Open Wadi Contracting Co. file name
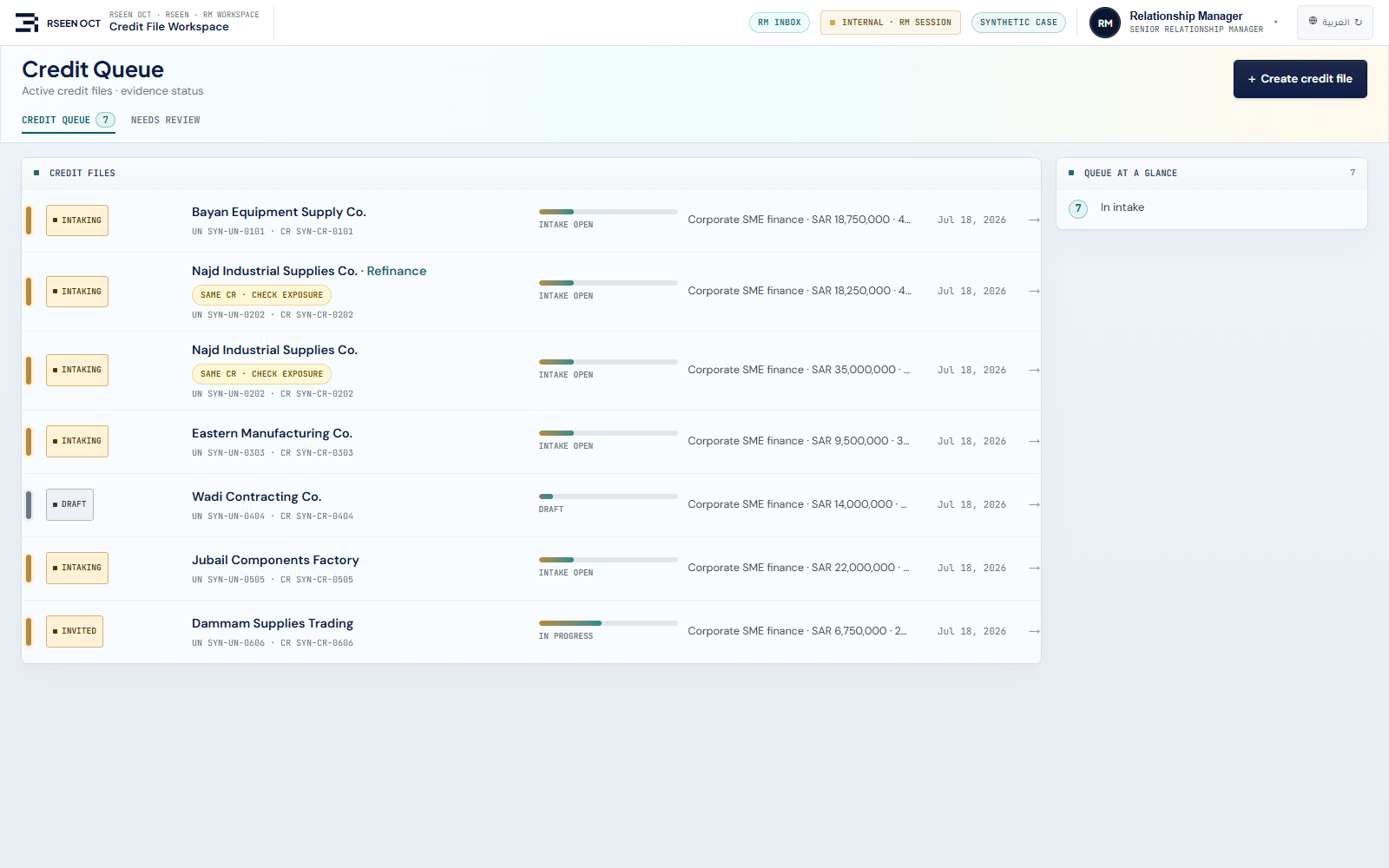 point(256,496)
